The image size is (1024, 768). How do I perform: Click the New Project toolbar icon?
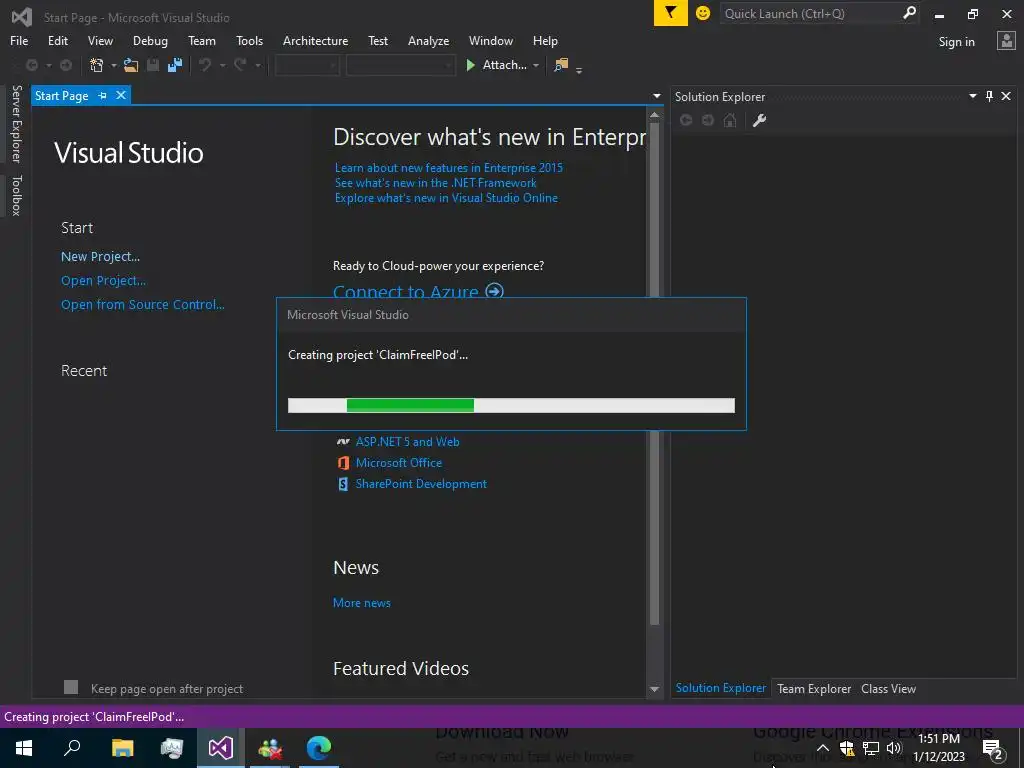click(97, 65)
